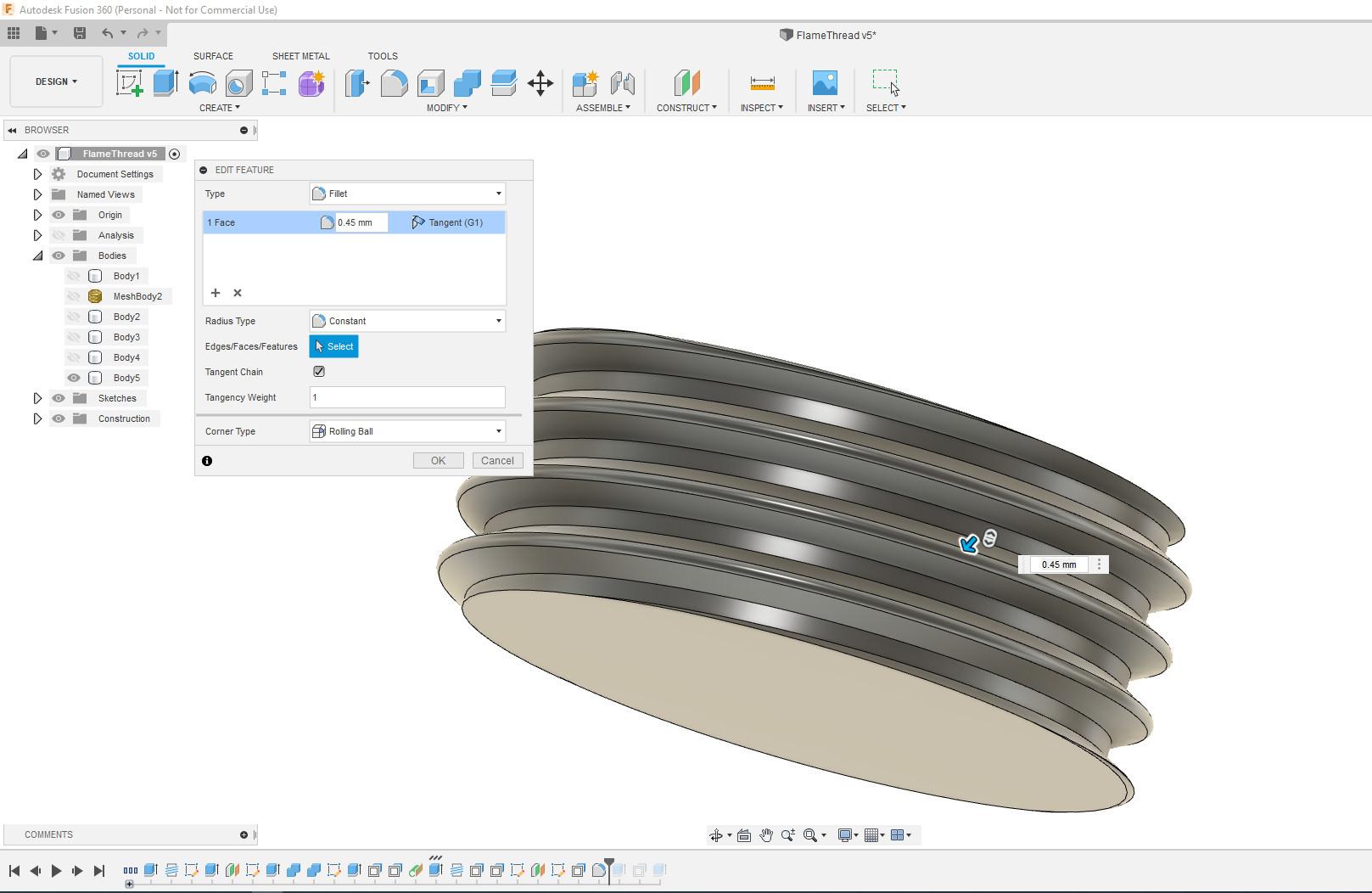The height and width of the screenshot is (893, 1372).
Task: Expand the Analysis folder
Action: click(37, 235)
